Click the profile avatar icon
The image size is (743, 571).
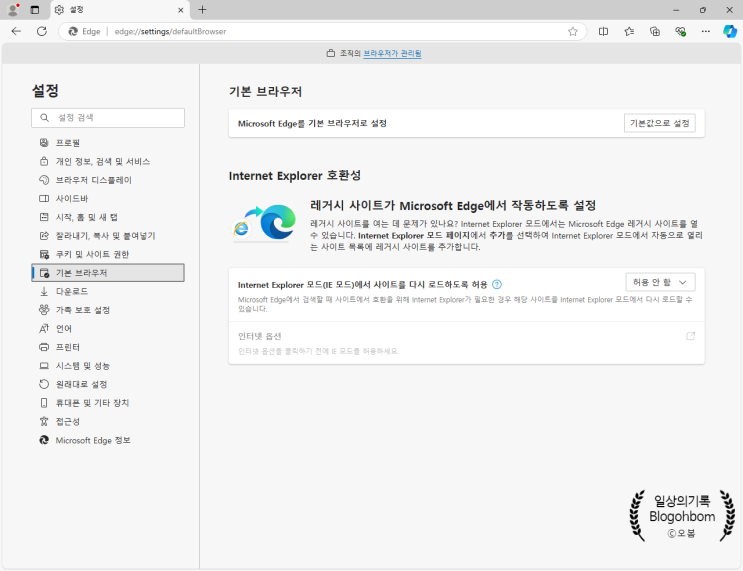tap(13, 9)
